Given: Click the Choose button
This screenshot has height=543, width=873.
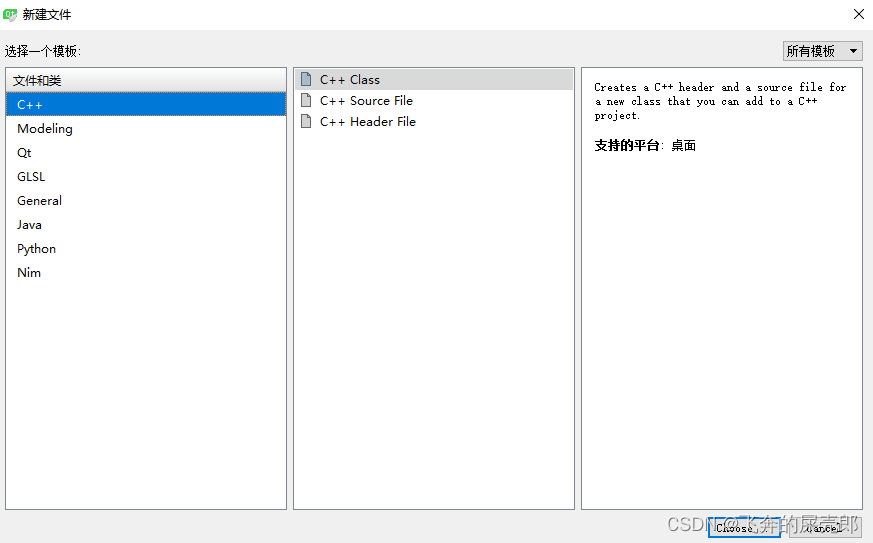Looking at the screenshot, I should pos(744,527).
